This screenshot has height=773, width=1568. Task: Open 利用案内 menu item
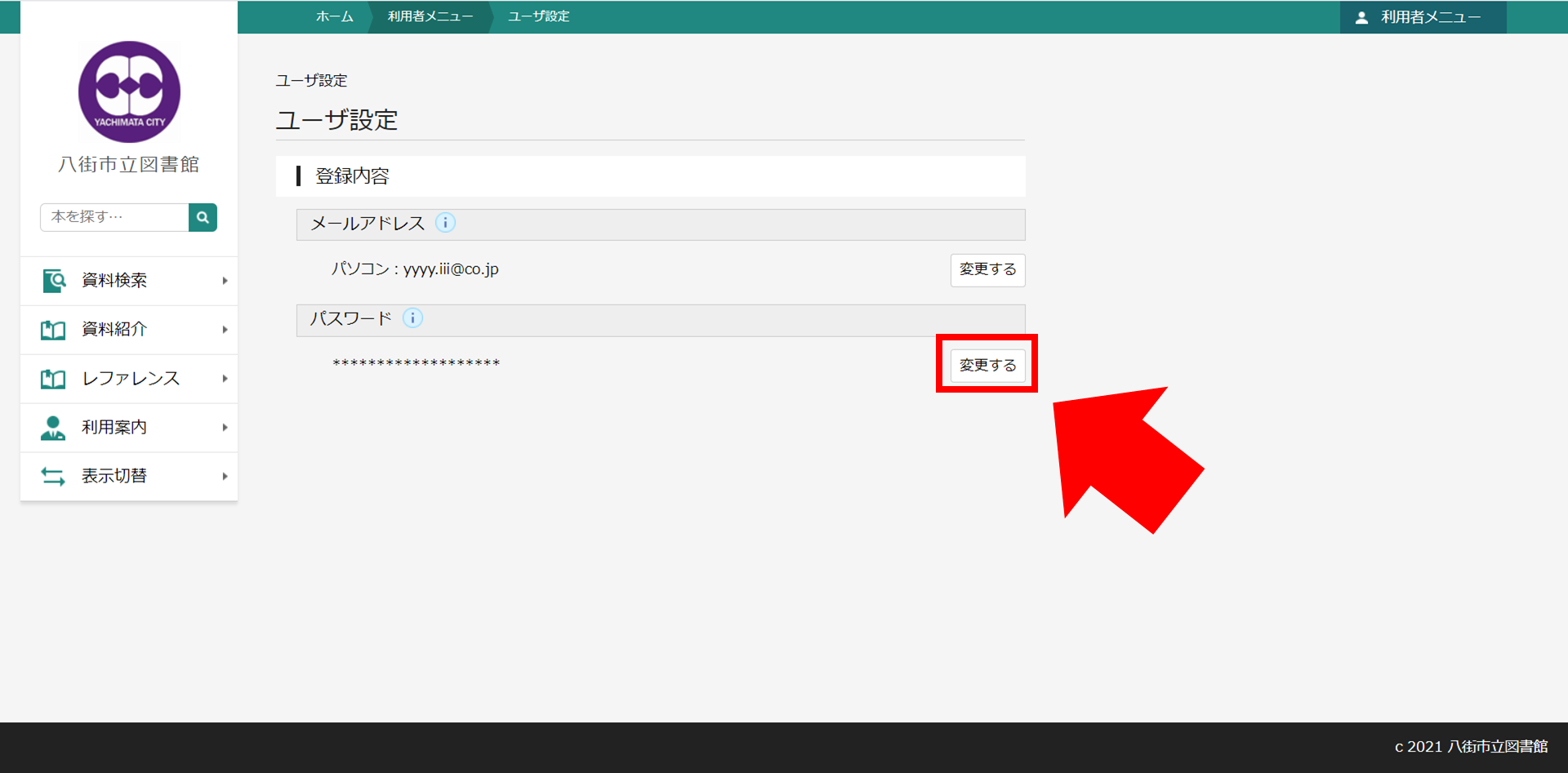(x=129, y=428)
